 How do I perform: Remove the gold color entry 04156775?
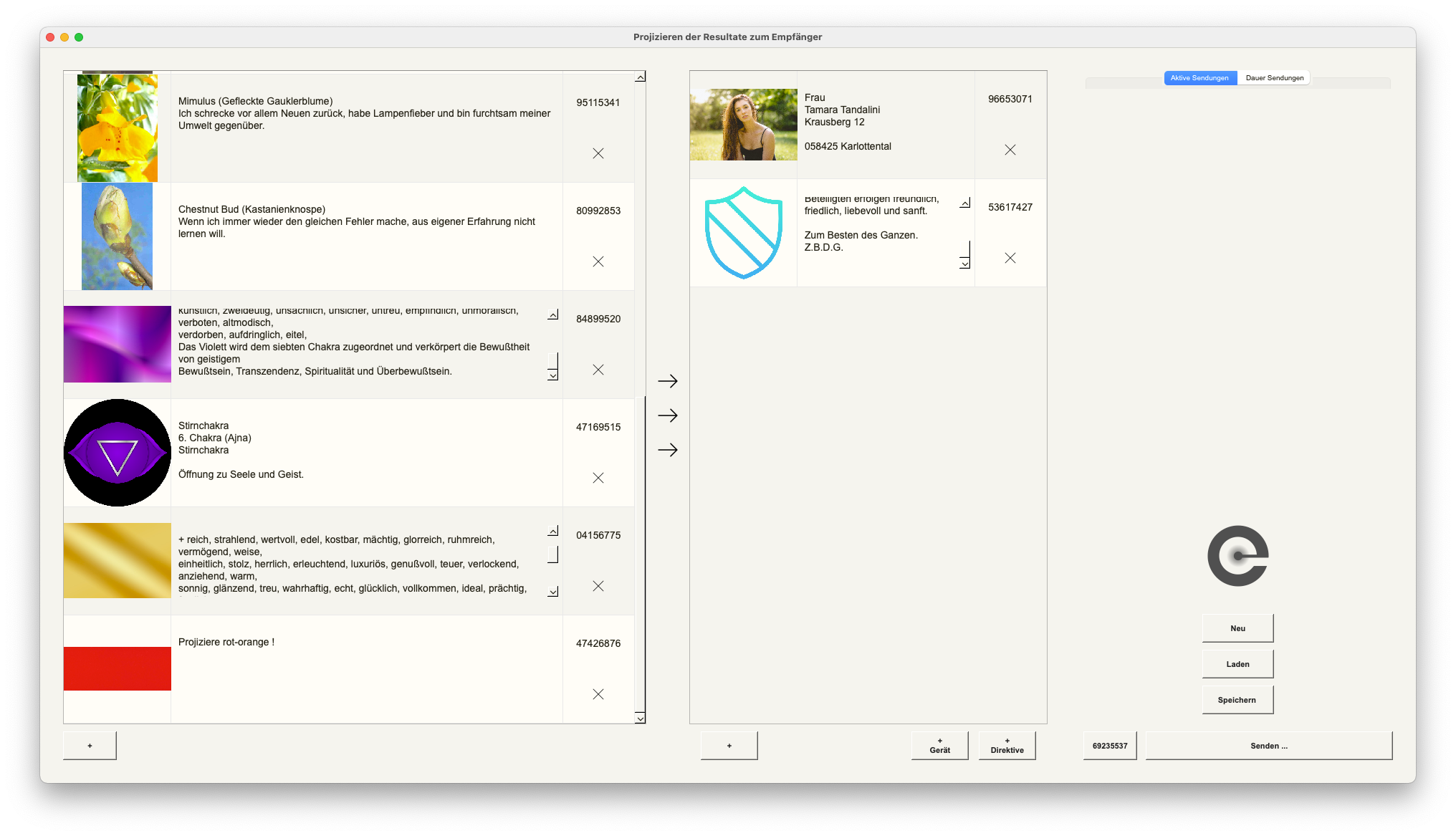pyautogui.click(x=598, y=586)
